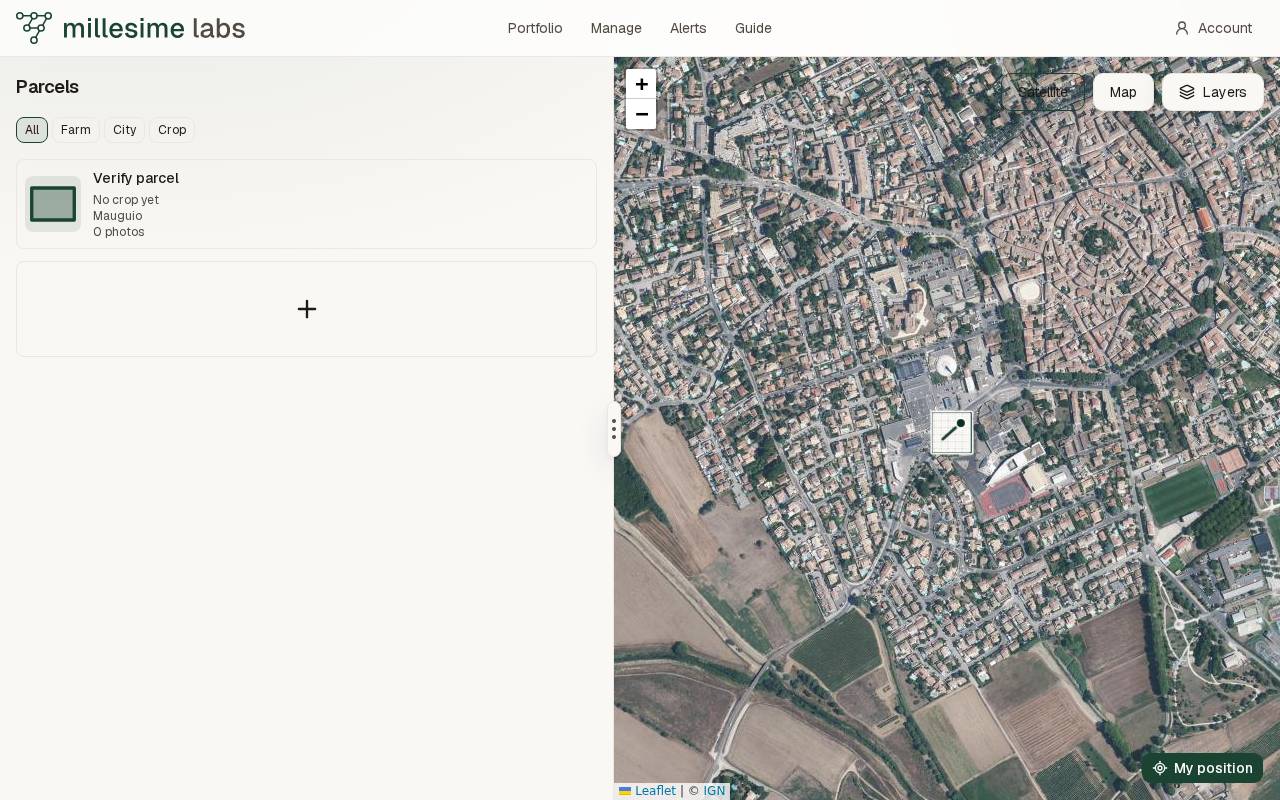The width and height of the screenshot is (1280, 800).
Task: Zoom out on the map
Action: click(x=641, y=114)
